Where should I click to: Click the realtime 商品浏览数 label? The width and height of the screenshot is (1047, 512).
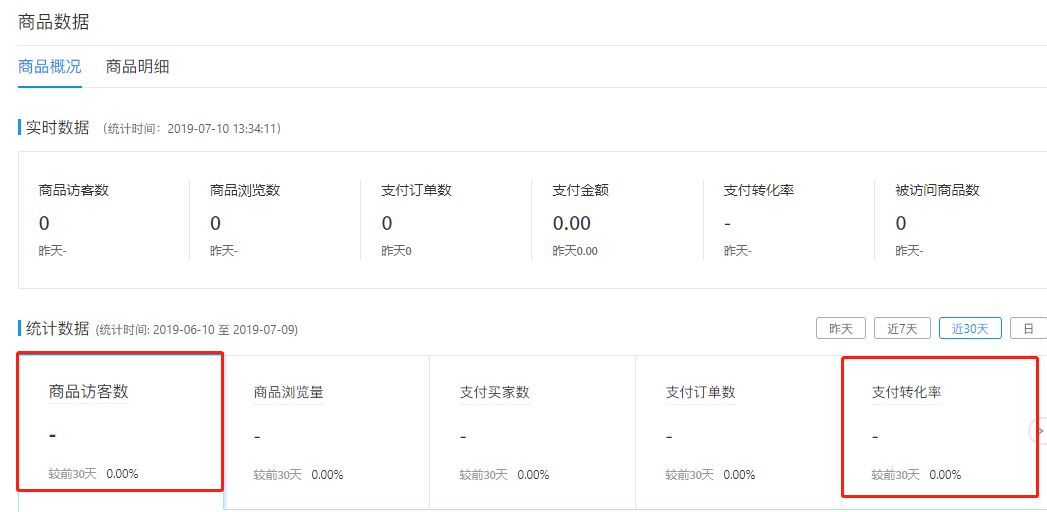[x=244, y=190]
